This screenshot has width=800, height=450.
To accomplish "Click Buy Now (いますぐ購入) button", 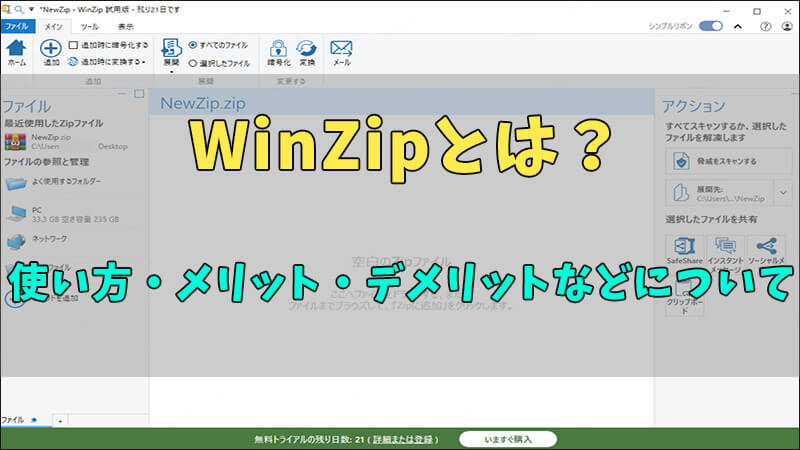I will click(x=508, y=439).
